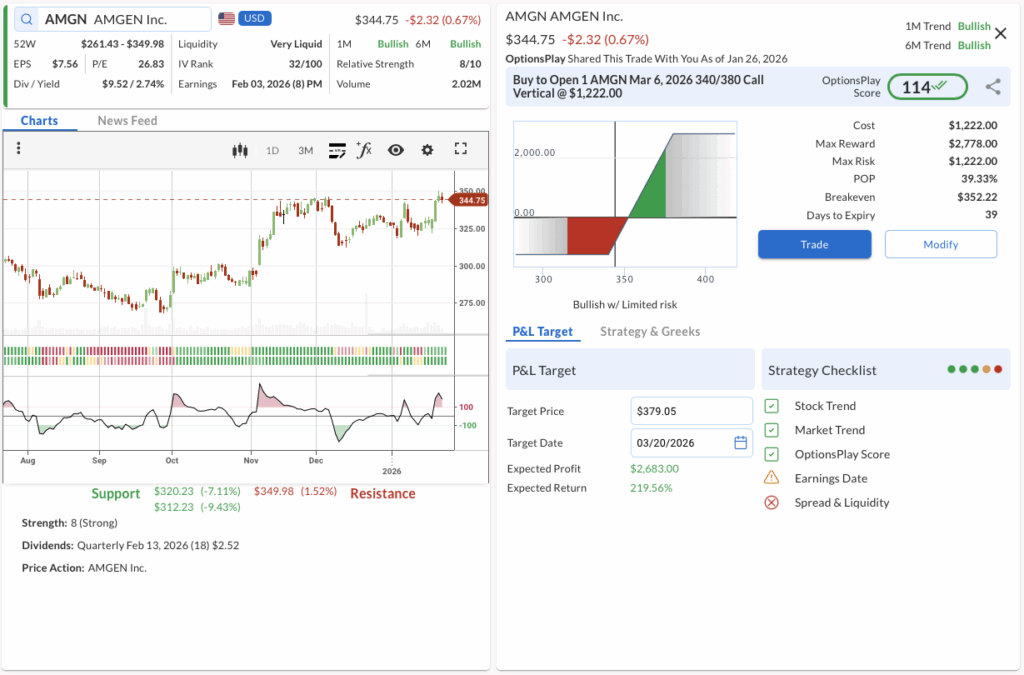Toggle the Stock Trend checklist checkbox
The image size is (1024, 675).
click(771, 406)
